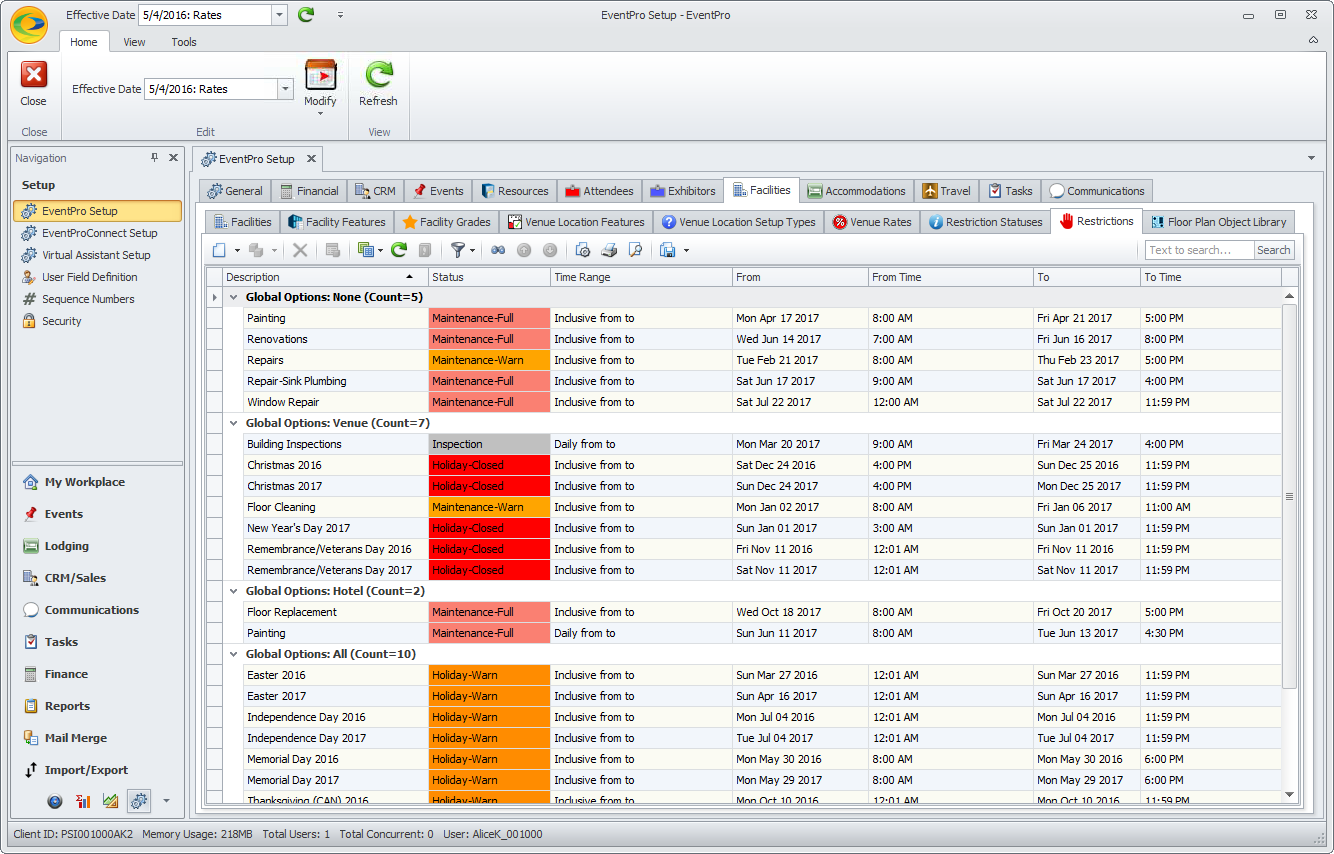Close the EventPro Setup document tab
Viewport: 1334px width, 854px height.
pyautogui.click(x=310, y=158)
